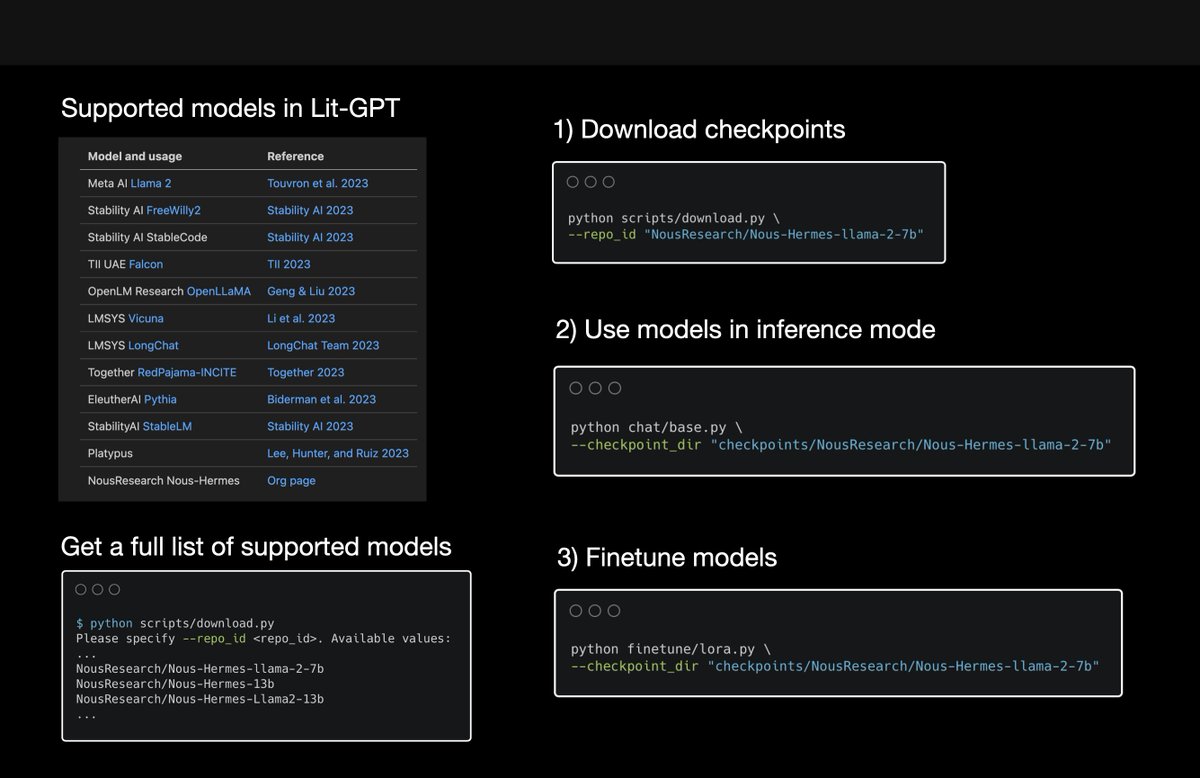Click the "Please specify --repo_id" terminal output line
The image size is (1200, 778).
point(264,638)
